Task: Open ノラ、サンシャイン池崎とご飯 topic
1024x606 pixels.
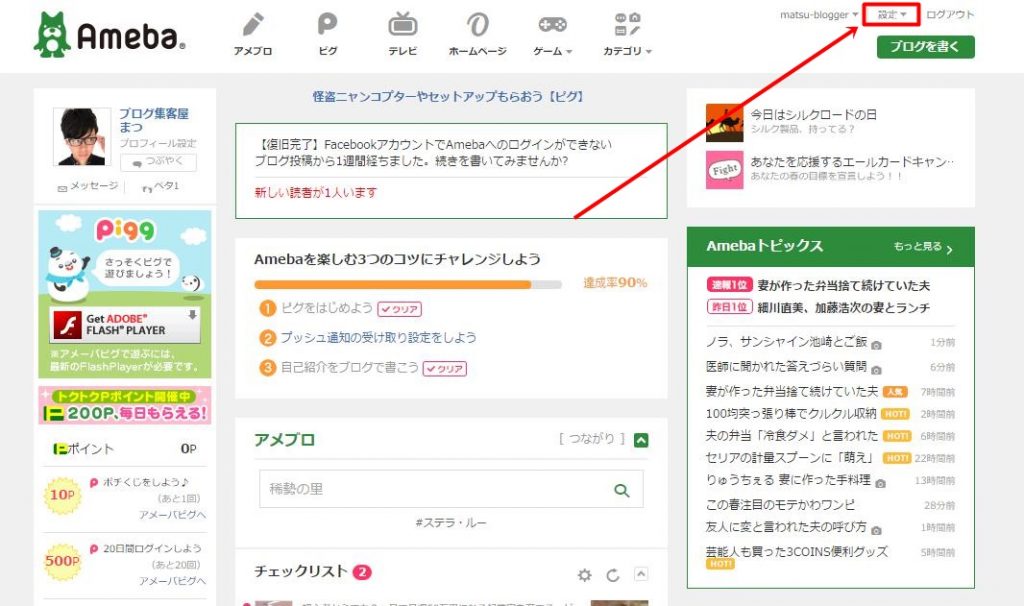Action: pyautogui.click(x=786, y=342)
